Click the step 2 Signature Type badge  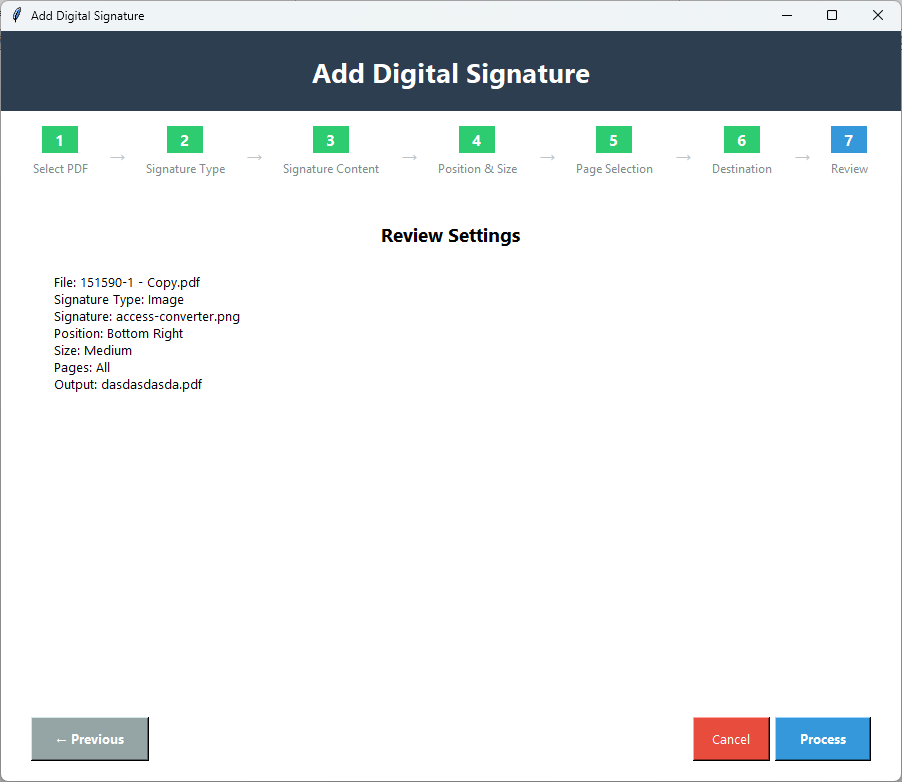click(x=184, y=140)
